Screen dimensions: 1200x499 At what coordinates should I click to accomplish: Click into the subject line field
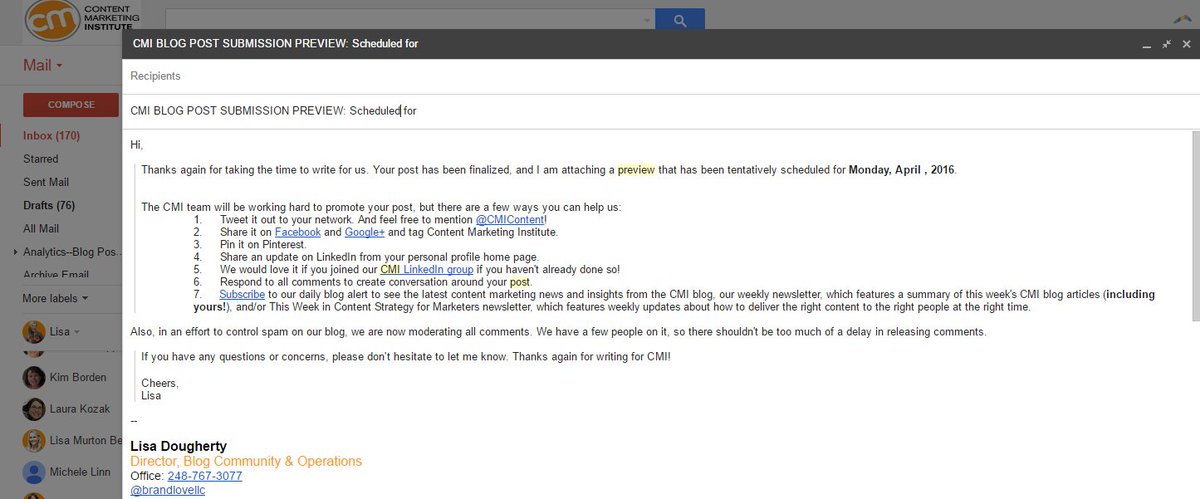(660, 110)
